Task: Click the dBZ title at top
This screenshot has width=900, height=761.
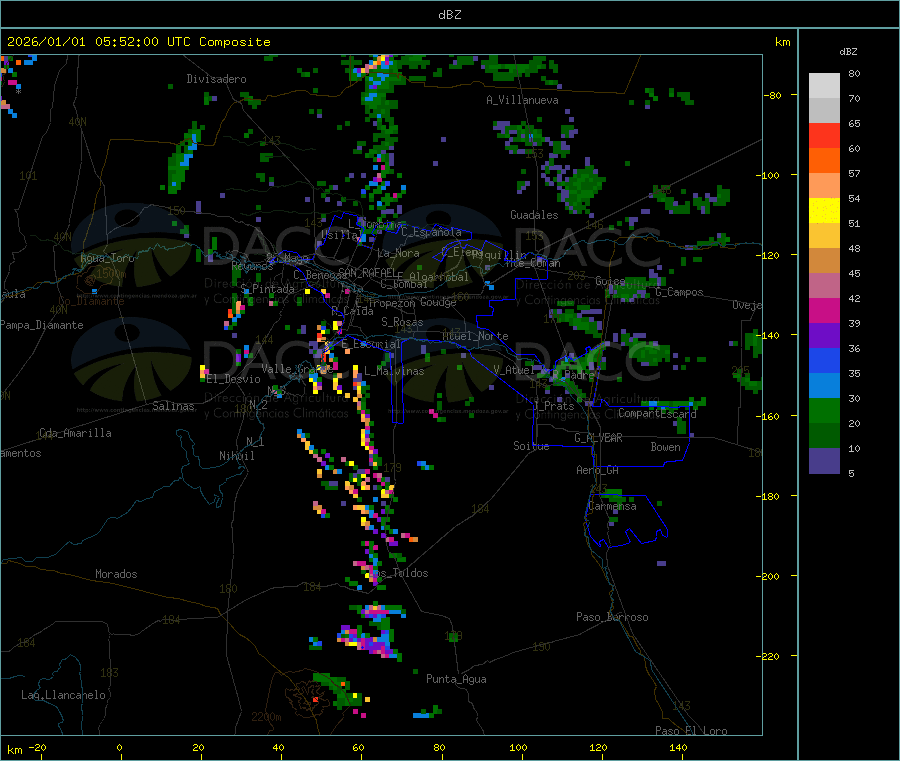Action: [x=449, y=15]
